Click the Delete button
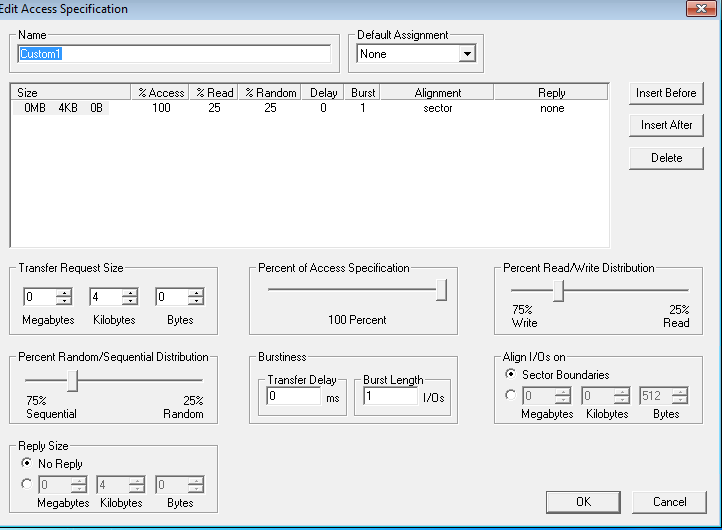This screenshot has width=722, height=530. coord(666,158)
